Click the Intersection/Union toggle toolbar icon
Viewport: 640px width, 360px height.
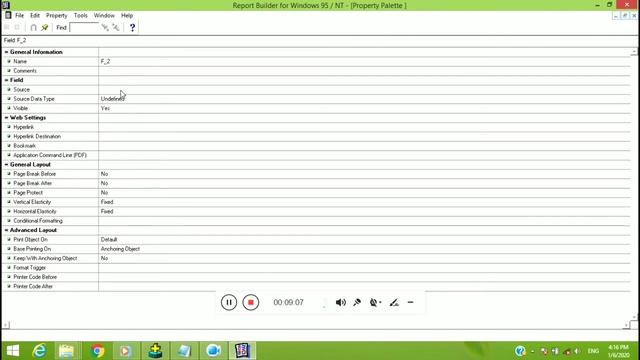coord(33,27)
